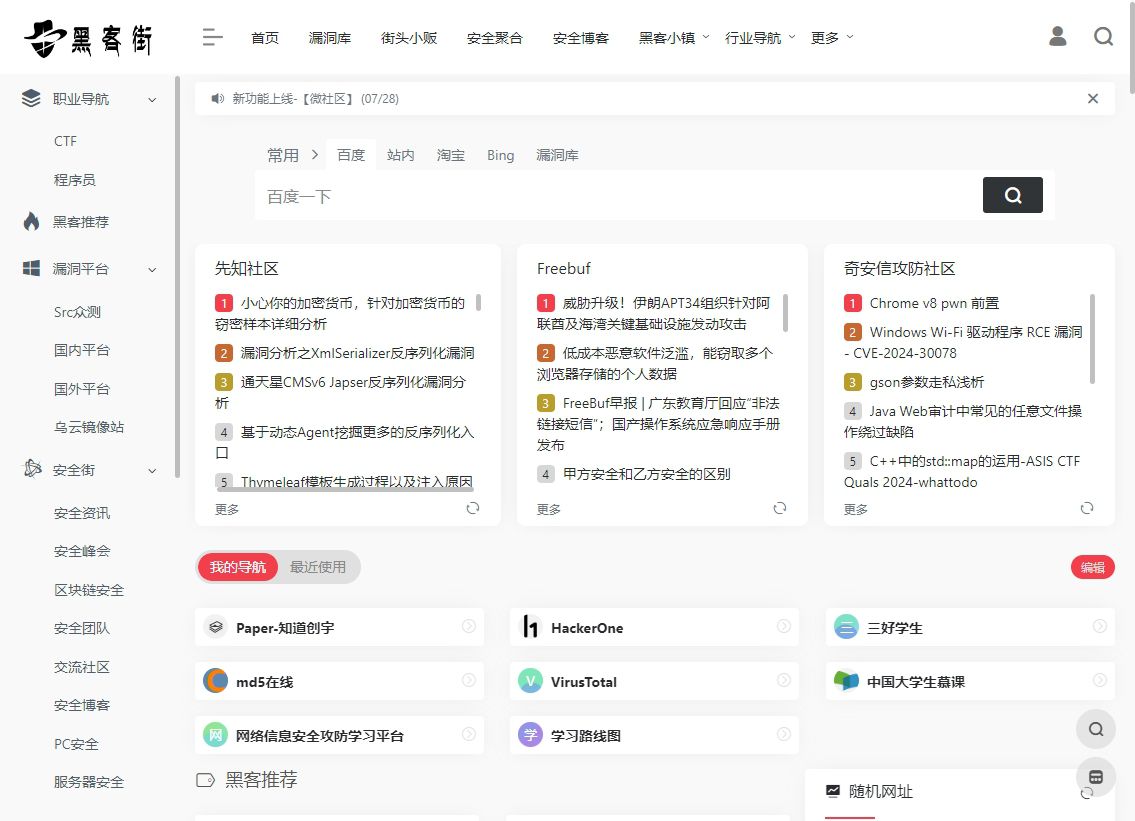Click the 黑客推荐 section tag icon
Viewport: 1135px width, 821px height.
[206, 780]
